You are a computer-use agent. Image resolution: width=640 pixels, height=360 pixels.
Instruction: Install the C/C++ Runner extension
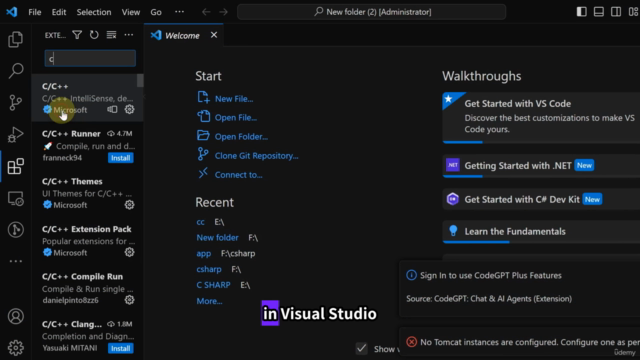120,158
